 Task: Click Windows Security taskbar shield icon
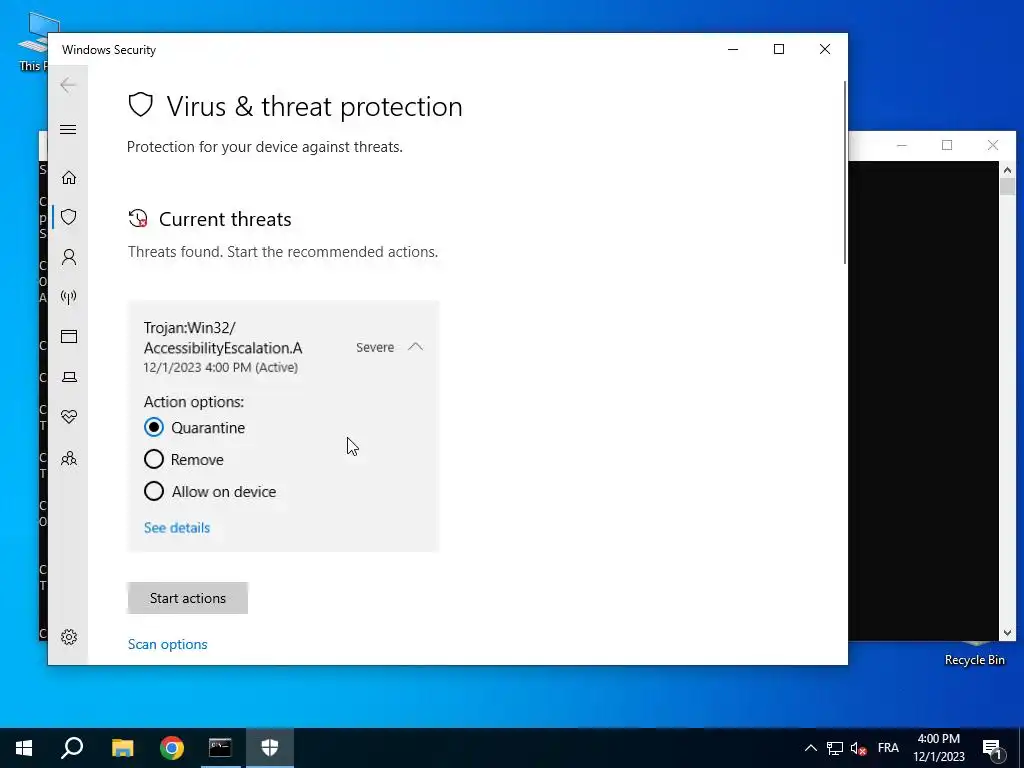pyautogui.click(x=270, y=748)
